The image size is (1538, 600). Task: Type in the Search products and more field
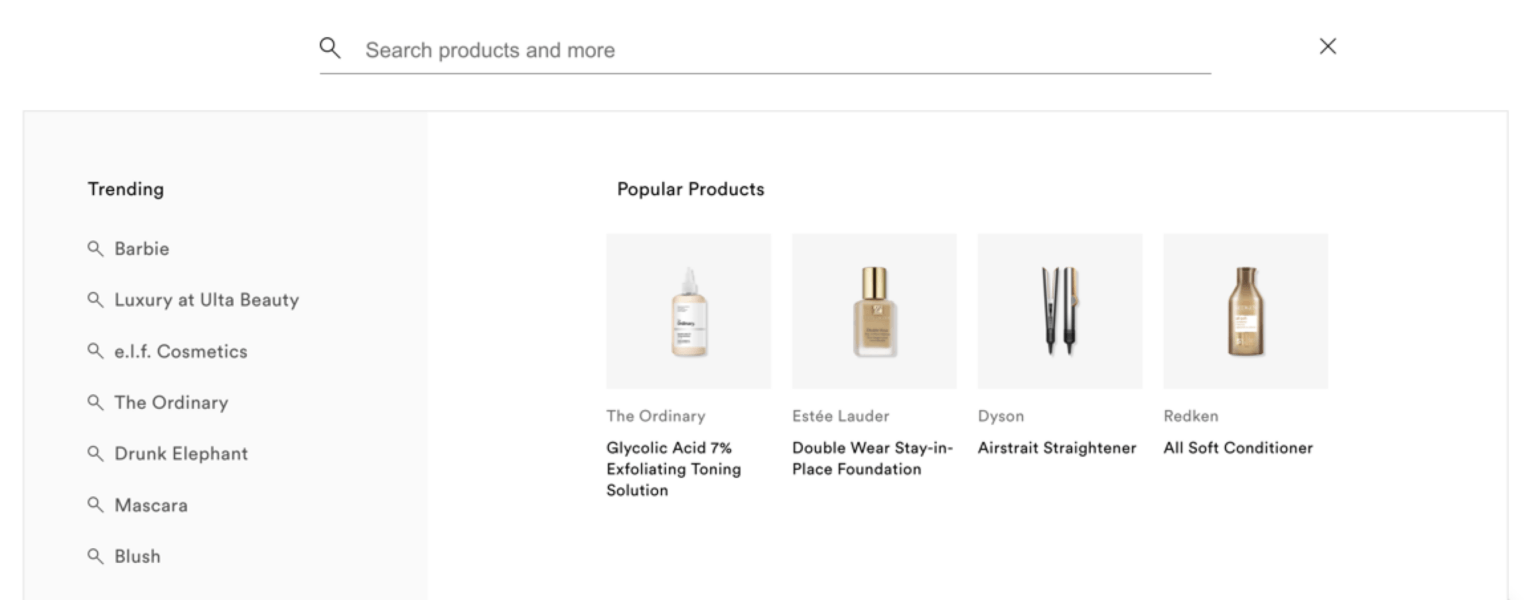(x=780, y=50)
